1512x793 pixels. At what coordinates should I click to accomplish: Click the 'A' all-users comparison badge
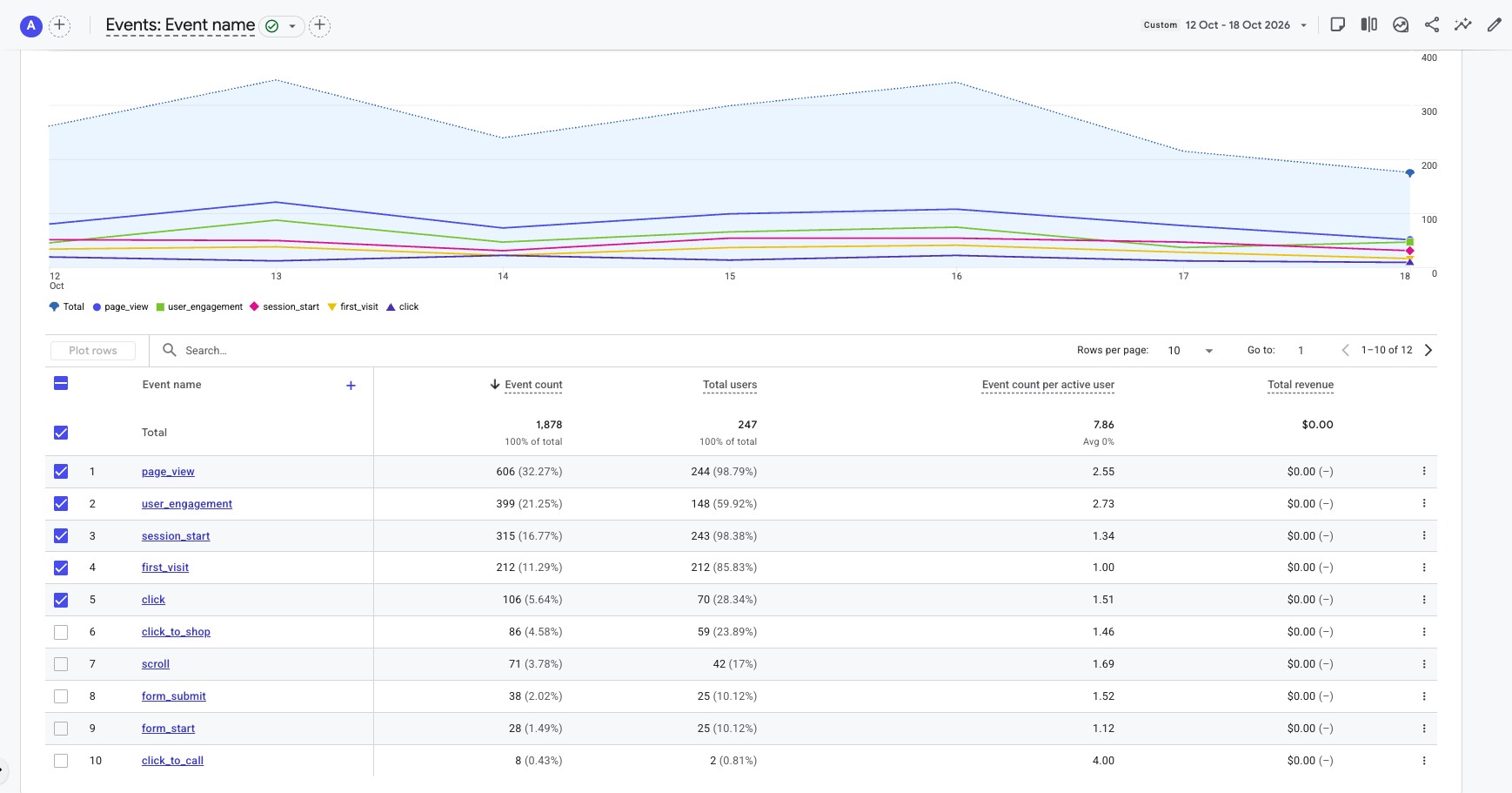[31, 25]
